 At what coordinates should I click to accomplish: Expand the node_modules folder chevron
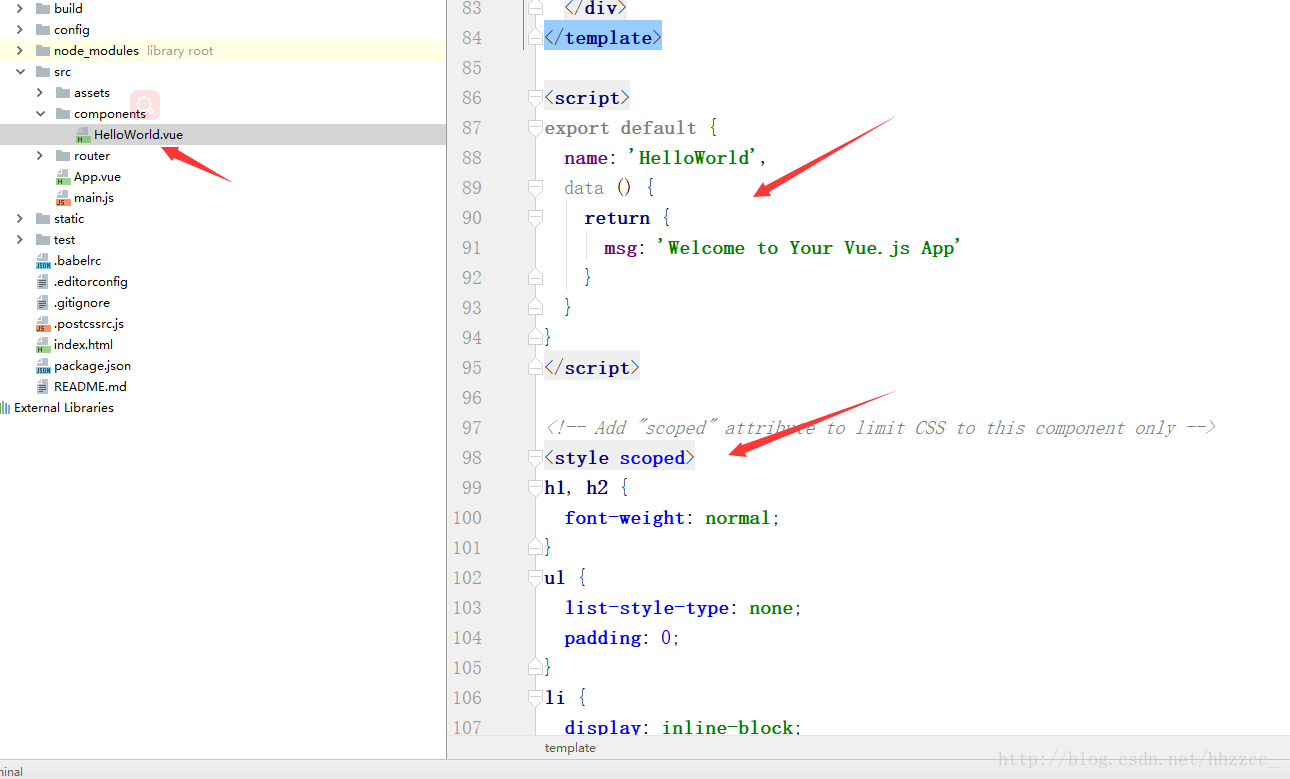pos(20,51)
